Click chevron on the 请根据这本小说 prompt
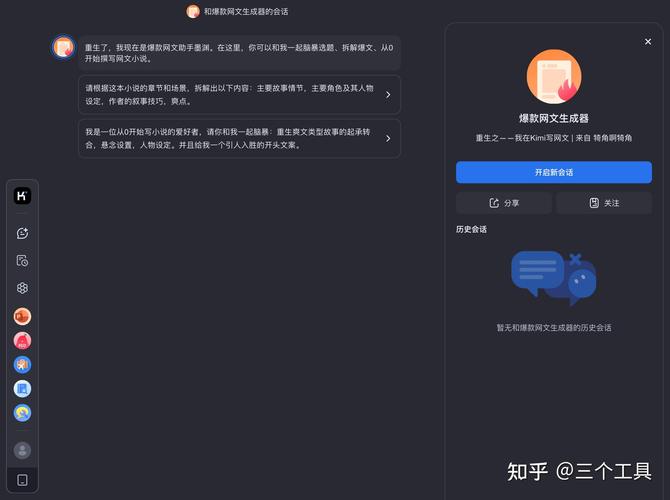 coord(388,94)
